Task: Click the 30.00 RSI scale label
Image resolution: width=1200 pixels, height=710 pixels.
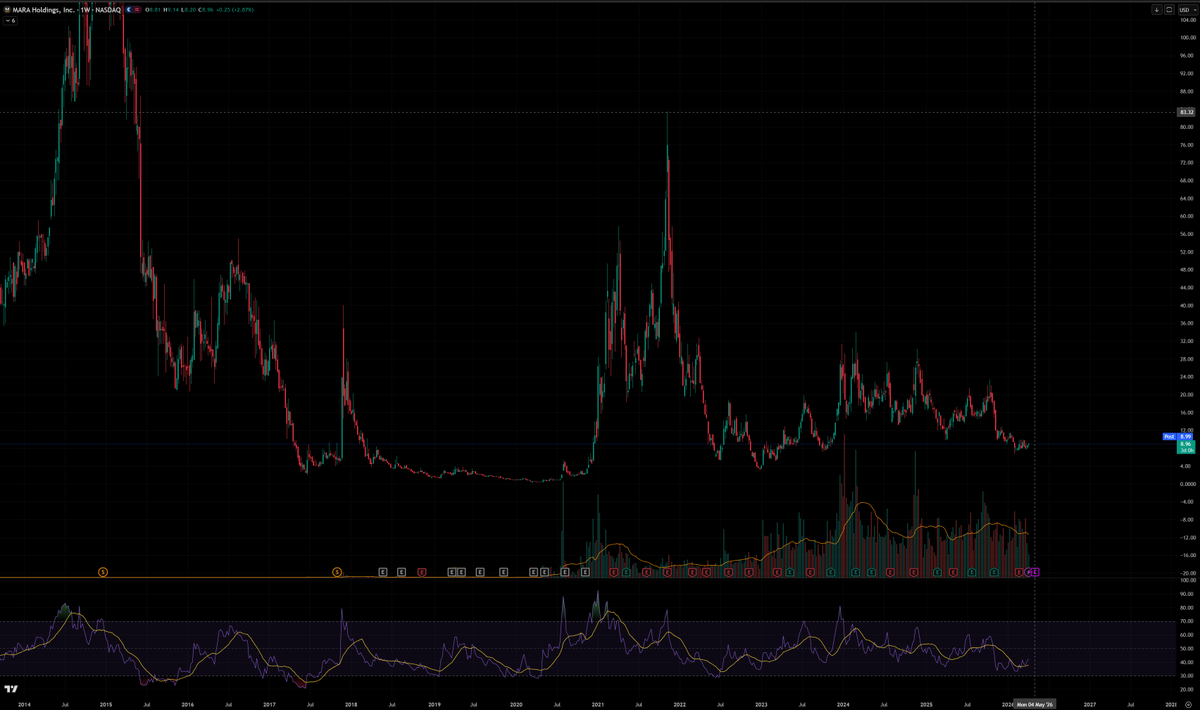Action: [1187, 676]
